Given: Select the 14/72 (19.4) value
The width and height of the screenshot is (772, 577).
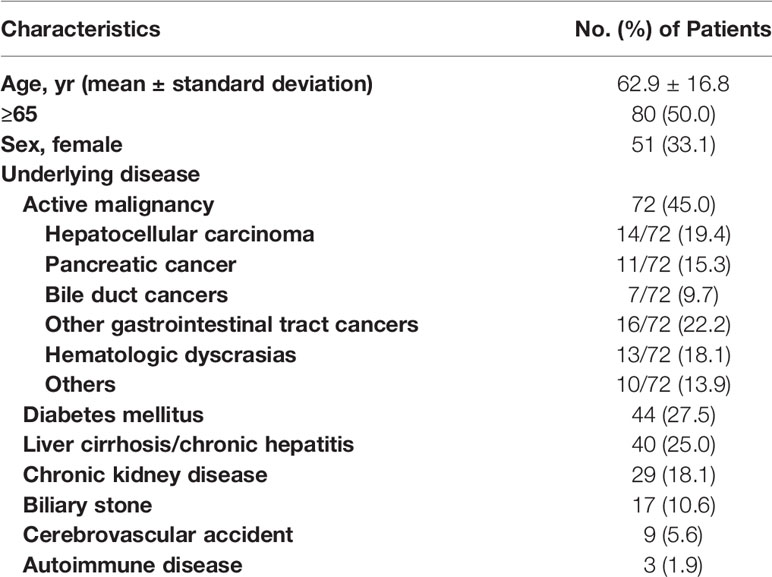Looking at the screenshot, I should 673,234.
